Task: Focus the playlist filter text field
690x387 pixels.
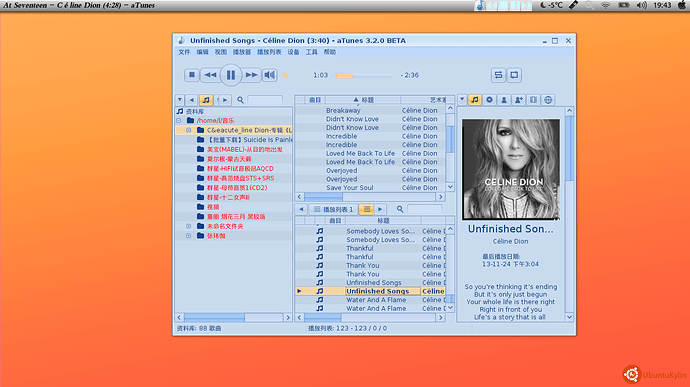Action: coord(424,209)
